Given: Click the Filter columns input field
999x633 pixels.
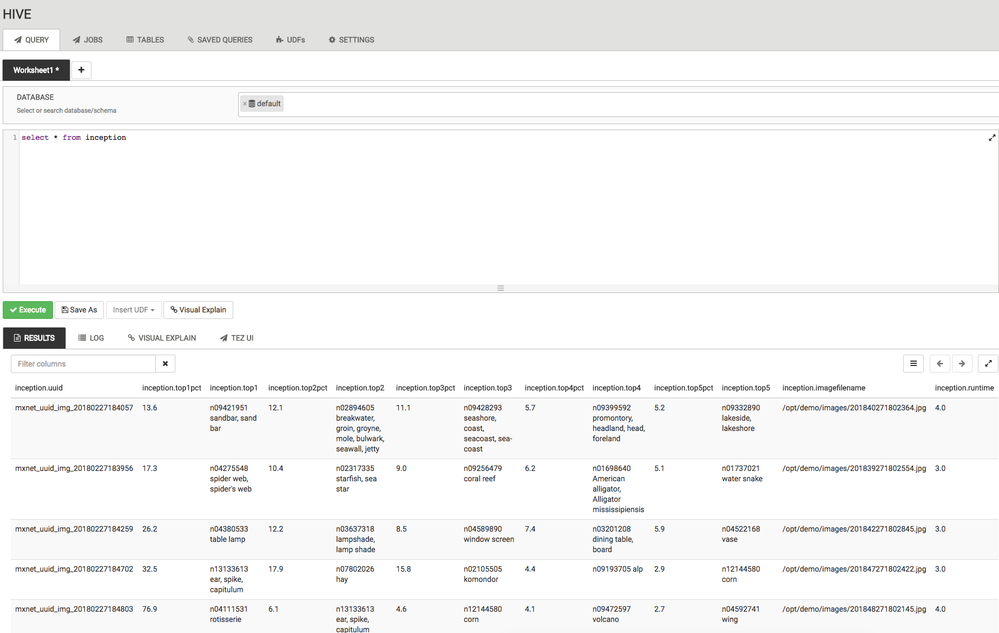Looking at the screenshot, I should pos(83,364).
